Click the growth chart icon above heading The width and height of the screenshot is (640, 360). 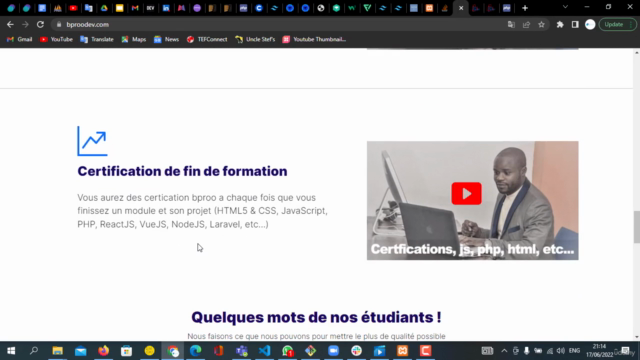92,141
